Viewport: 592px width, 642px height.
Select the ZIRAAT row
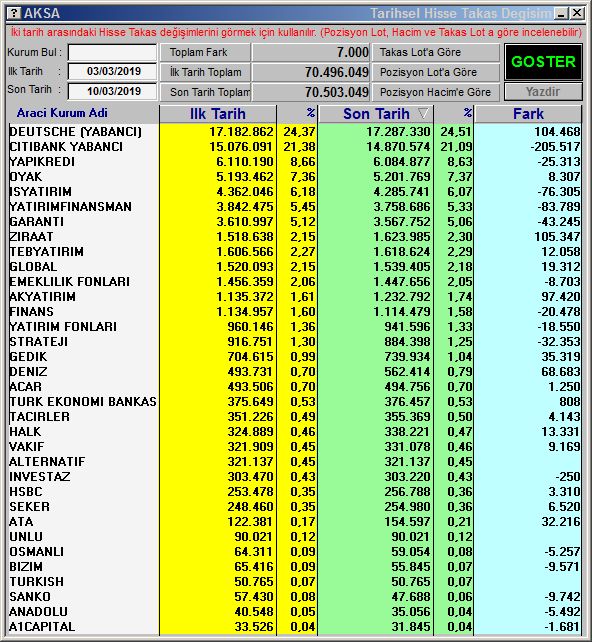coord(295,237)
